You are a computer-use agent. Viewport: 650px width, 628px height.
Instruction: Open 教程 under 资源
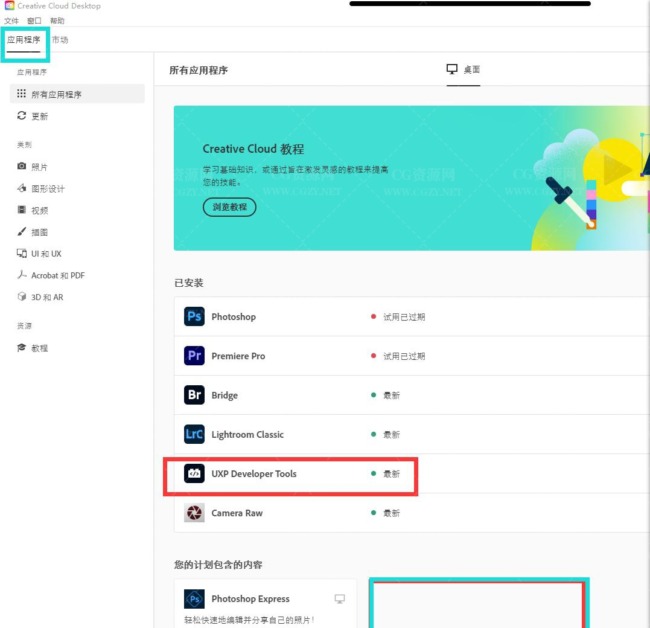coord(40,348)
